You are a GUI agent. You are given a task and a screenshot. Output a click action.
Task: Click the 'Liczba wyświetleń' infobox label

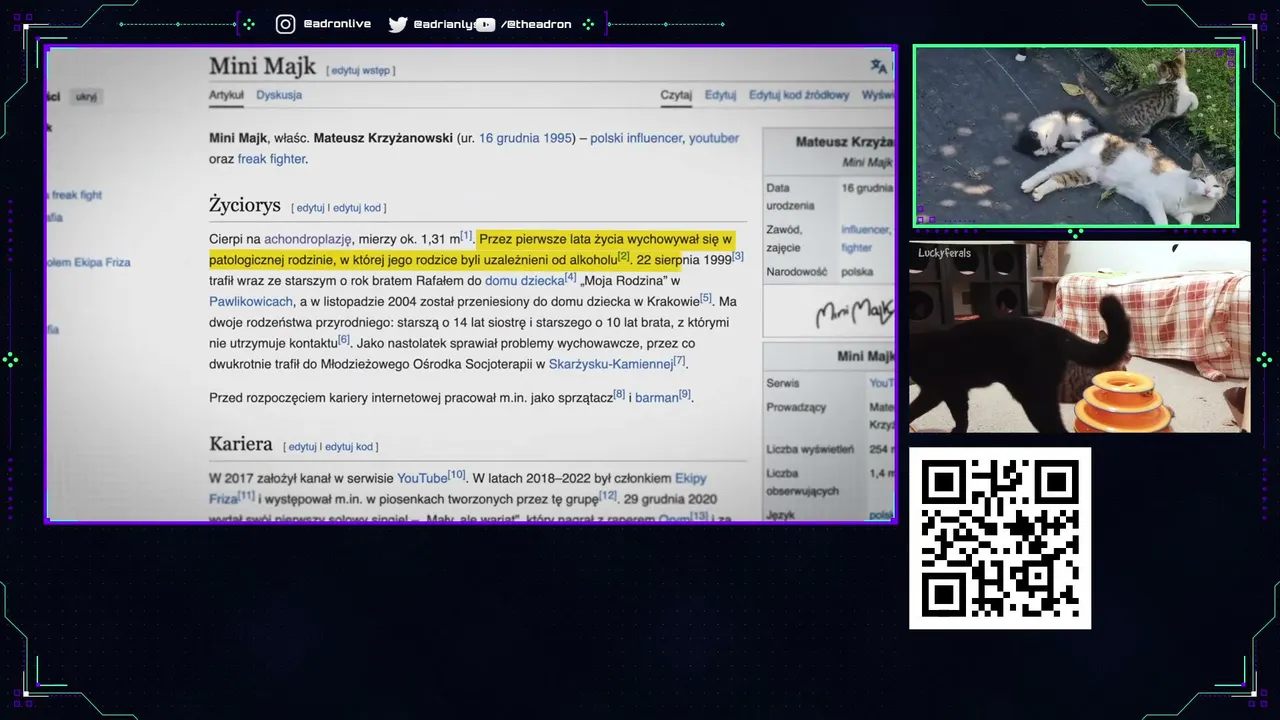tap(810, 450)
